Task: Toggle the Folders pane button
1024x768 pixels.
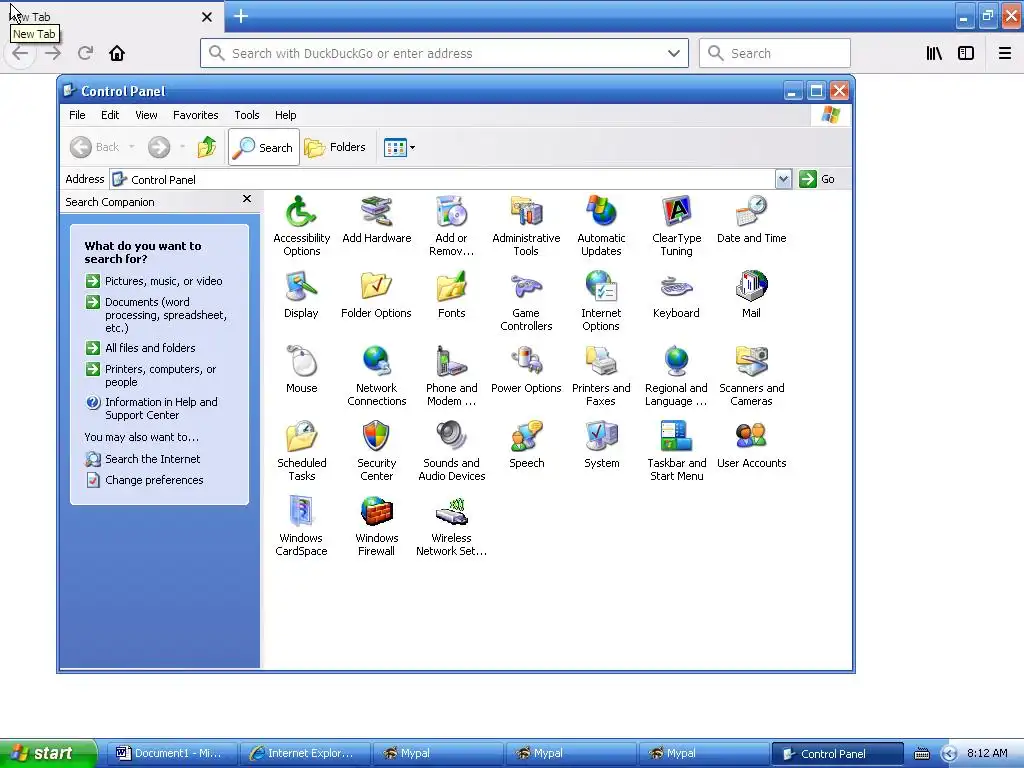Action: point(335,148)
